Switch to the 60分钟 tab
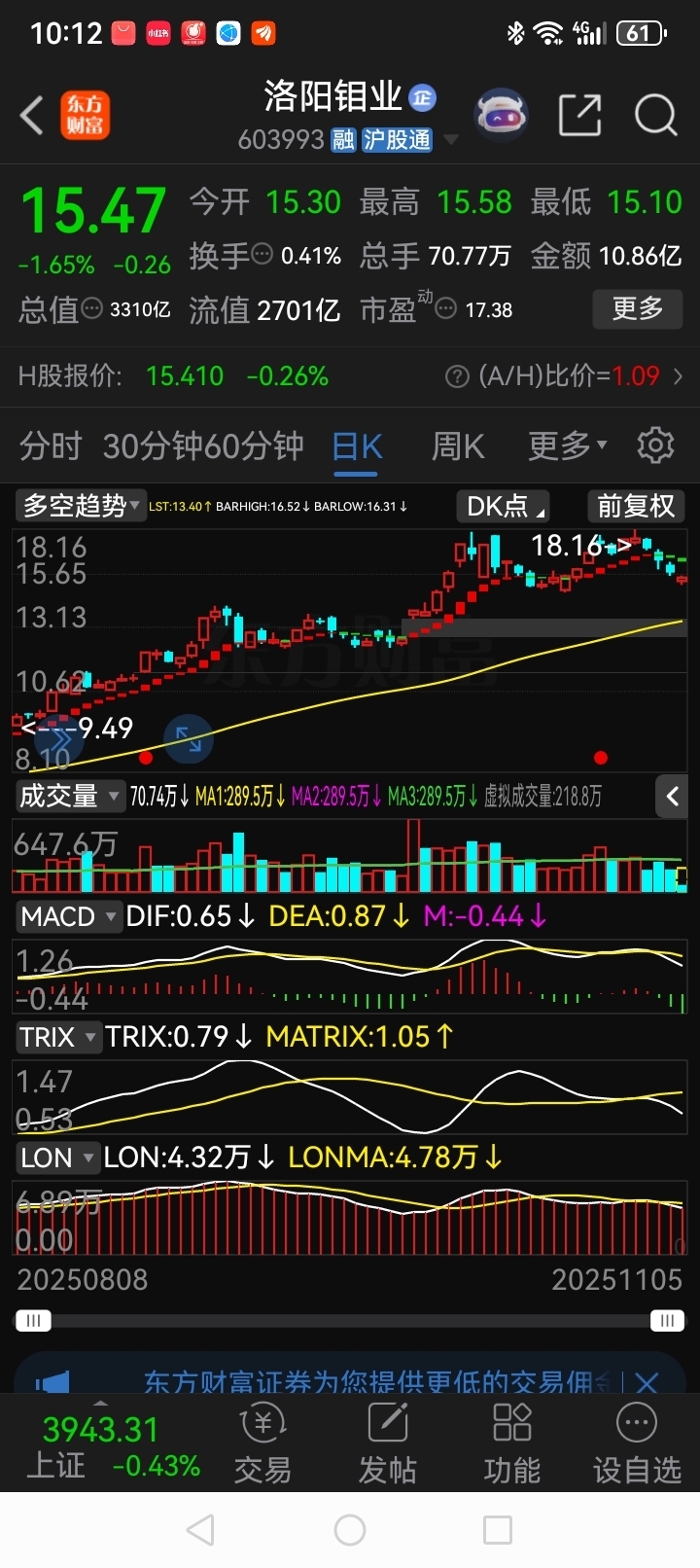Viewport: 700px width, 1568px height. coord(254,445)
